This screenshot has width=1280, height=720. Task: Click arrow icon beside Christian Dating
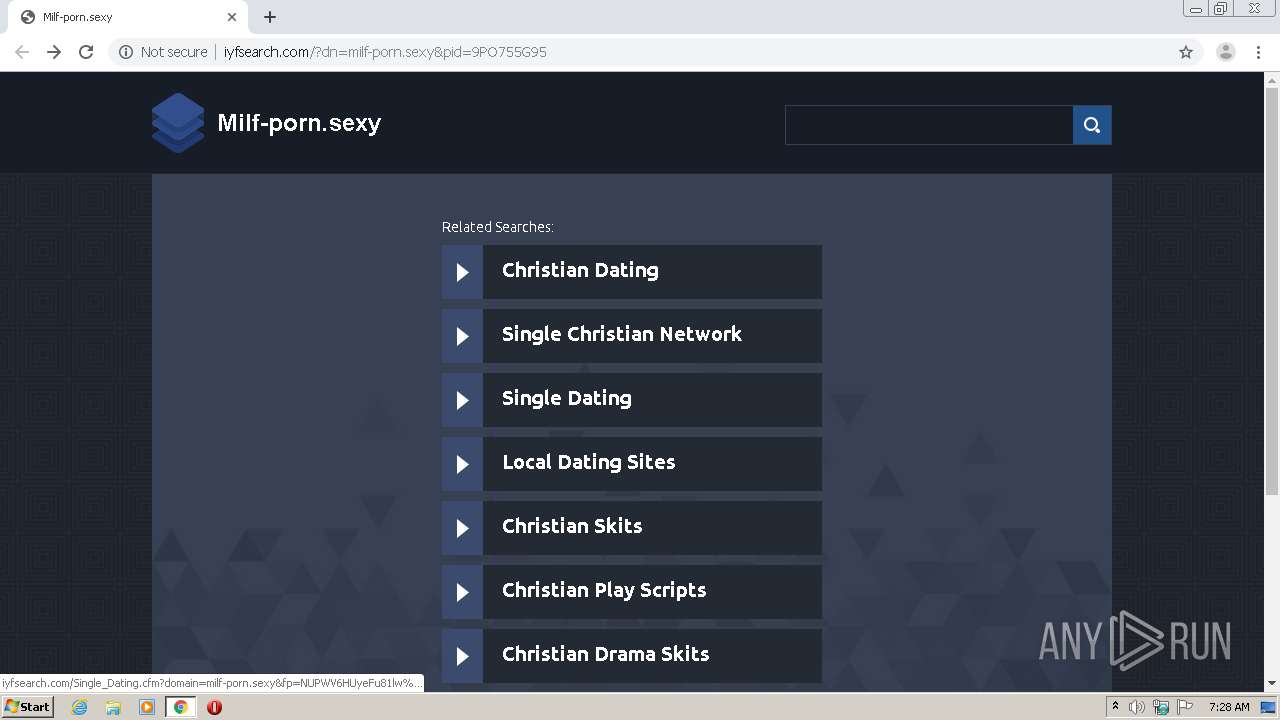tap(462, 272)
